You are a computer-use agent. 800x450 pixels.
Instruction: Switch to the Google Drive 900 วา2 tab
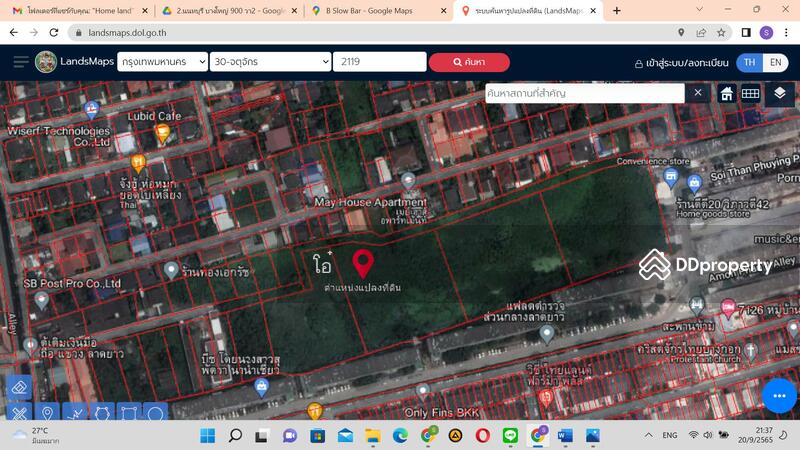(x=230, y=11)
